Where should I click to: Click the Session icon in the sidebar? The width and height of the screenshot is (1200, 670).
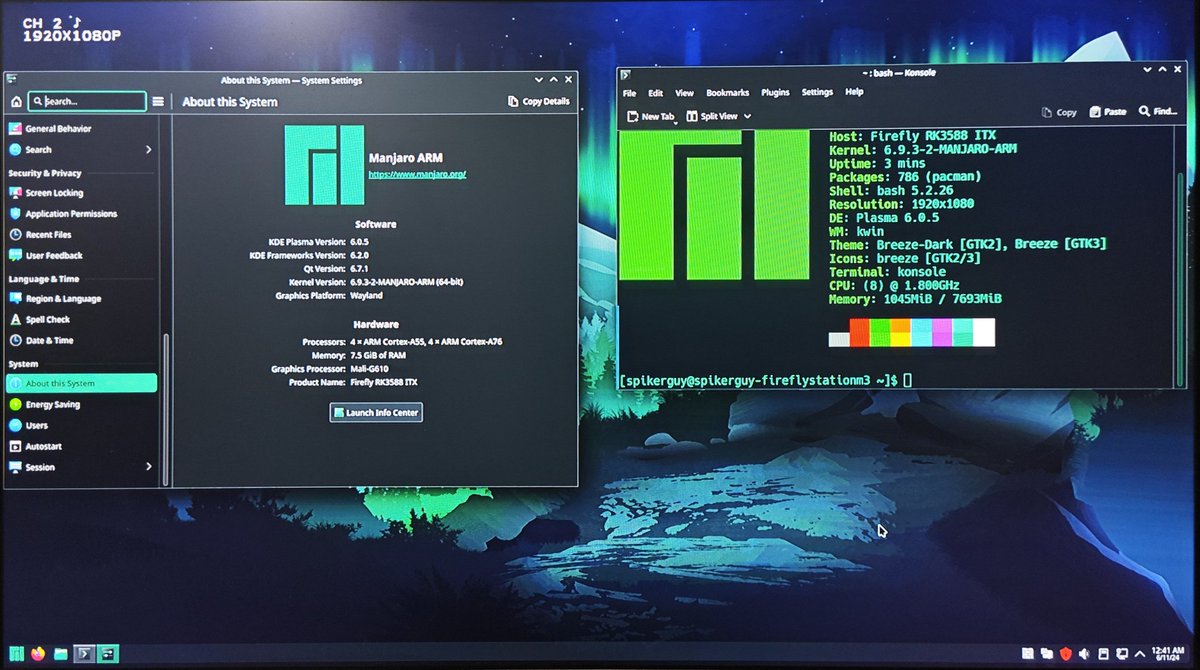(x=15, y=467)
